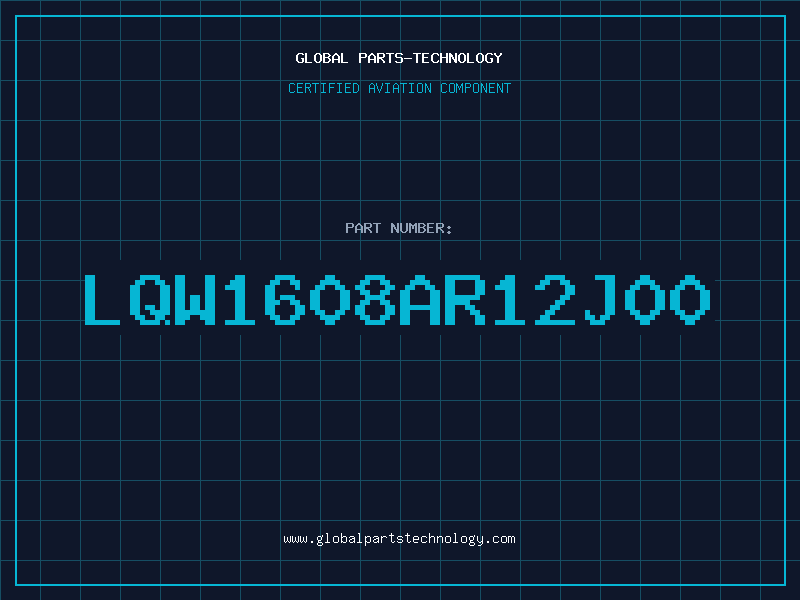Click the .com ending of the website address
Image resolution: width=800 pixels, height=600 pixels.
pos(499,539)
